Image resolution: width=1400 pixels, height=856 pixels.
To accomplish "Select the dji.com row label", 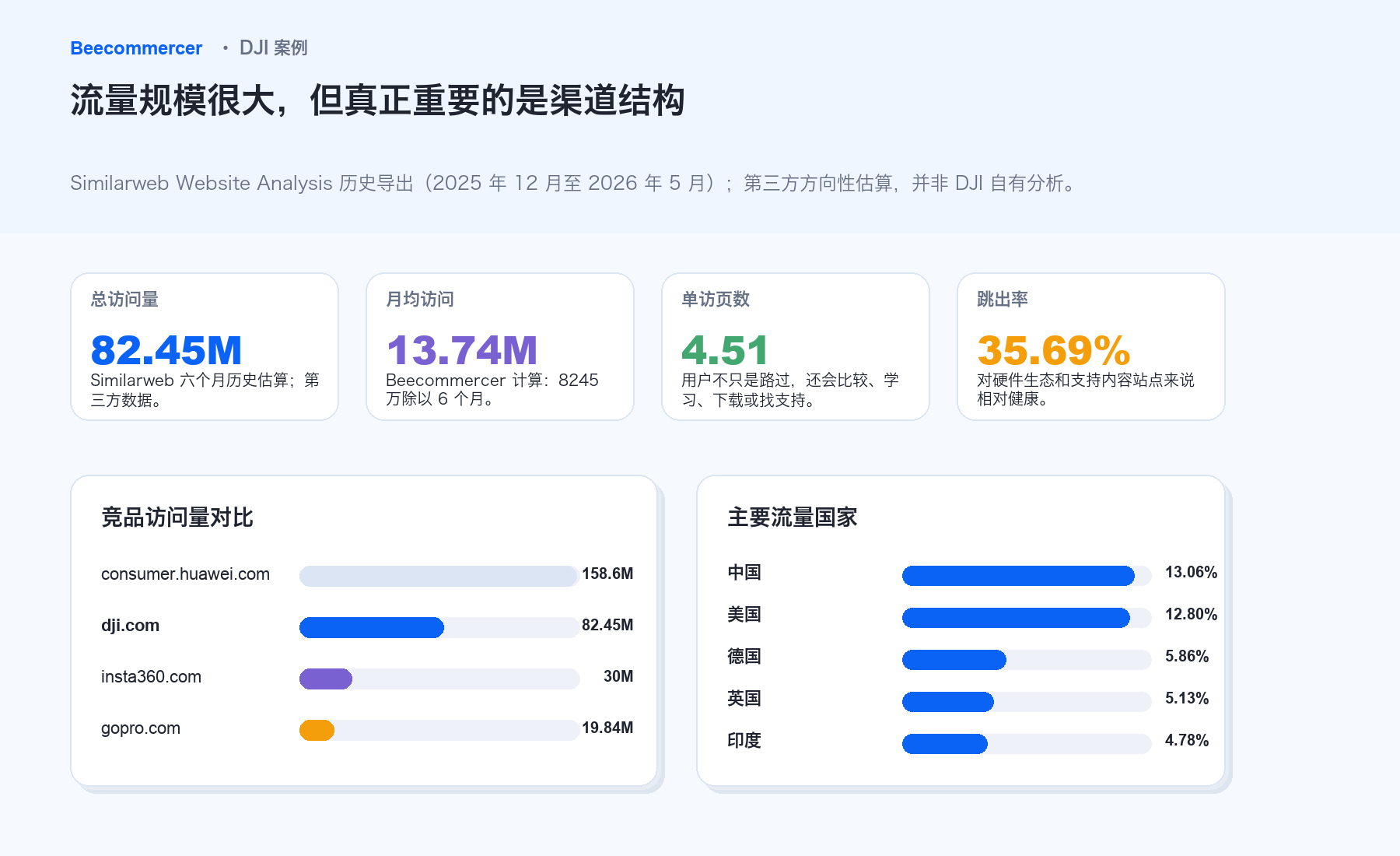I will click(x=130, y=626).
